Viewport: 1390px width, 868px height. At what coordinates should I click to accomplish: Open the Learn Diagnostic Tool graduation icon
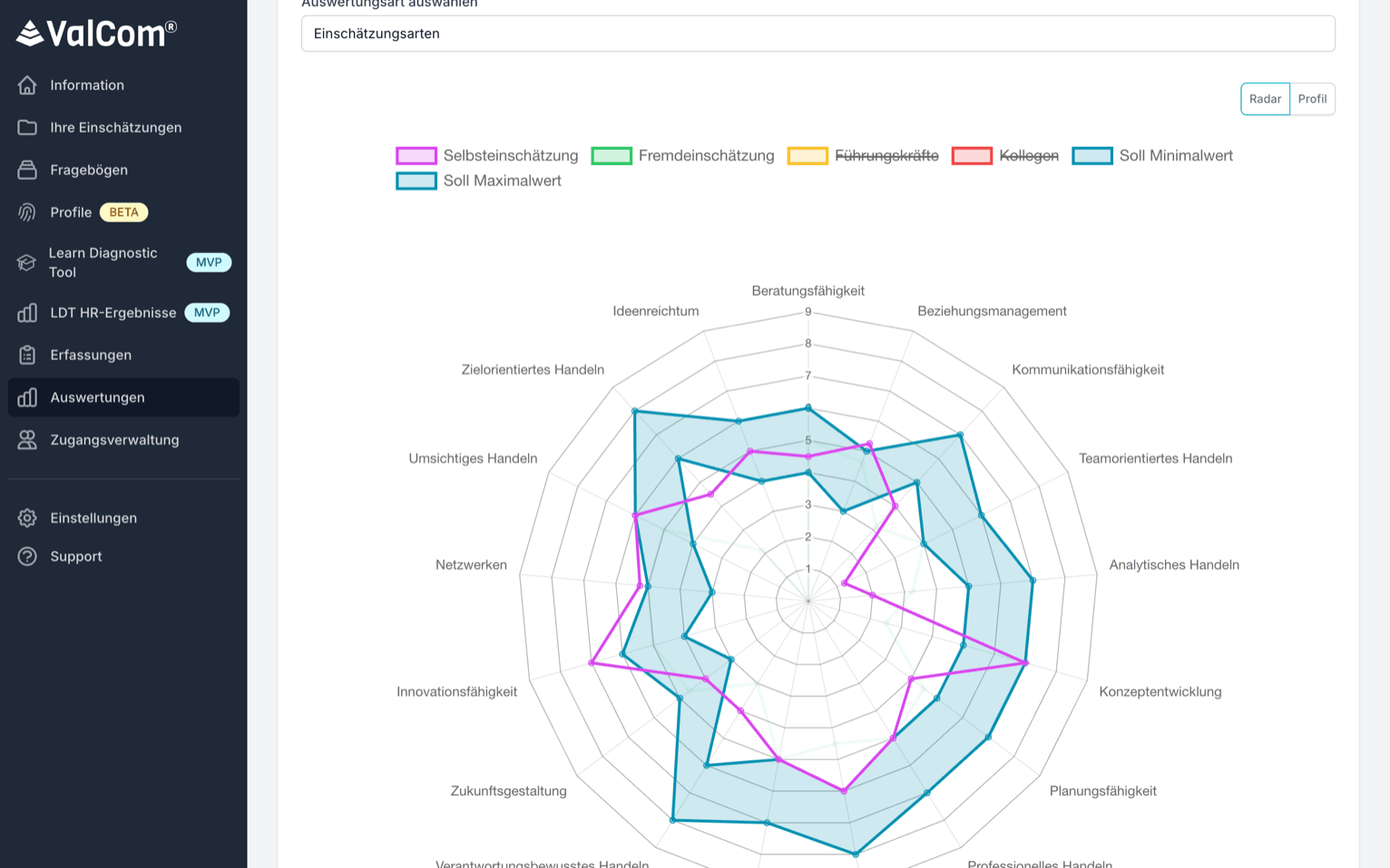click(x=27, y=262)
